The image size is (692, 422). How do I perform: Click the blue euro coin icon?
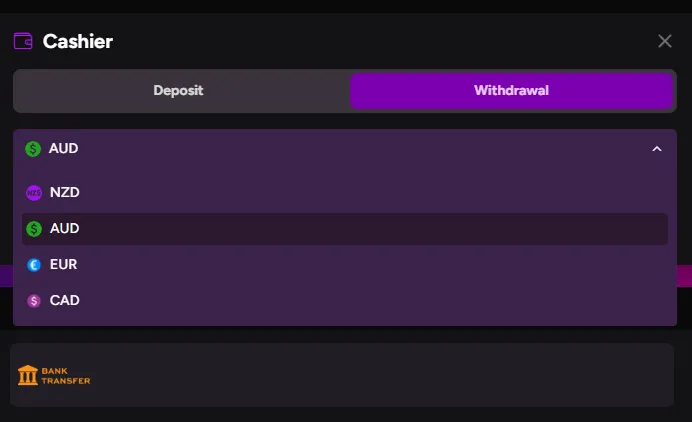click(x=34, y=265)
